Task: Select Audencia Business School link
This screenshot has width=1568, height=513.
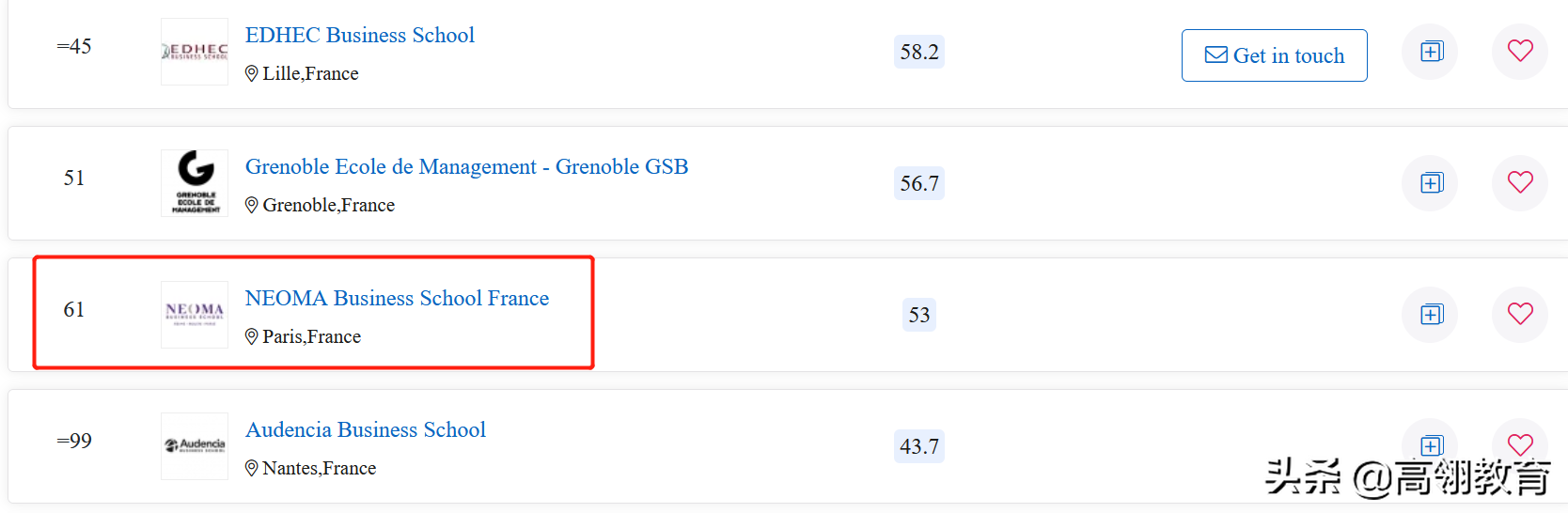Action: [x=365, y=430]
